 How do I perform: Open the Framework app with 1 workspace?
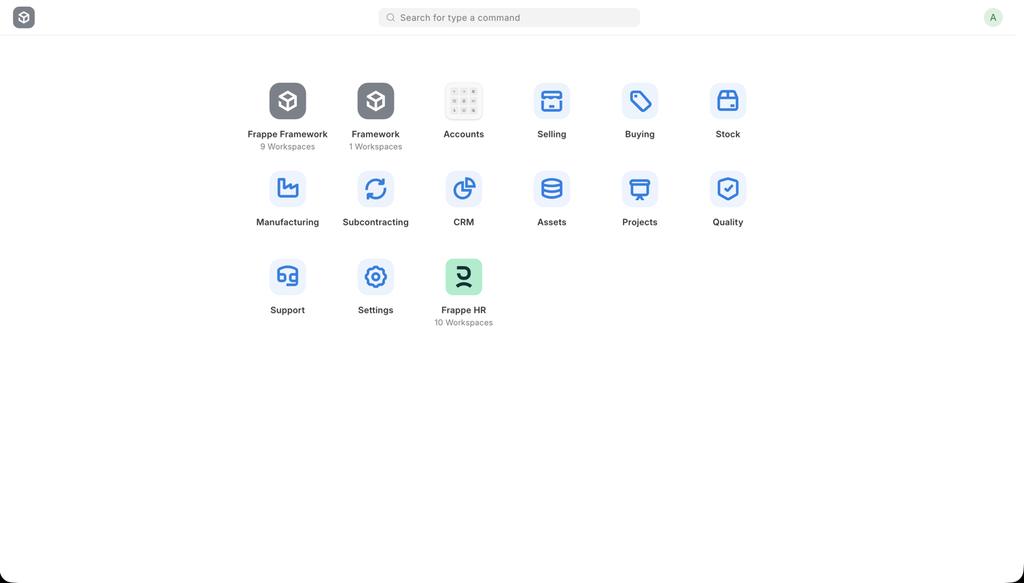coord(376,101)
